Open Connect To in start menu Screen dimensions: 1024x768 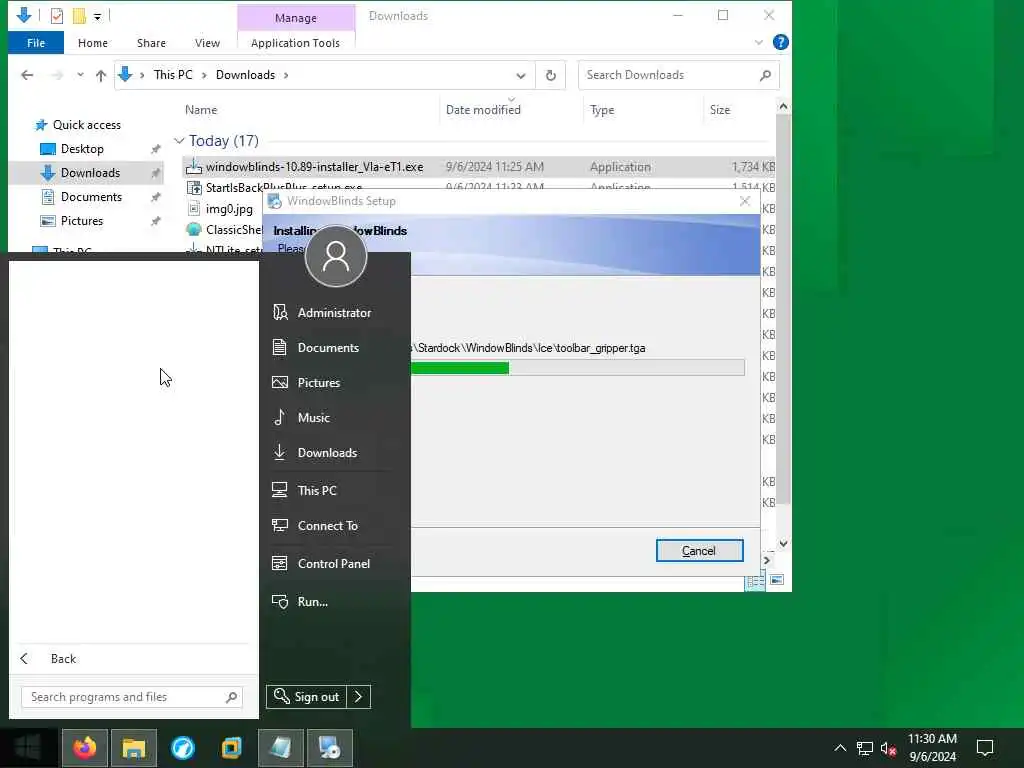pyautogui.click(x=315, y=526)
